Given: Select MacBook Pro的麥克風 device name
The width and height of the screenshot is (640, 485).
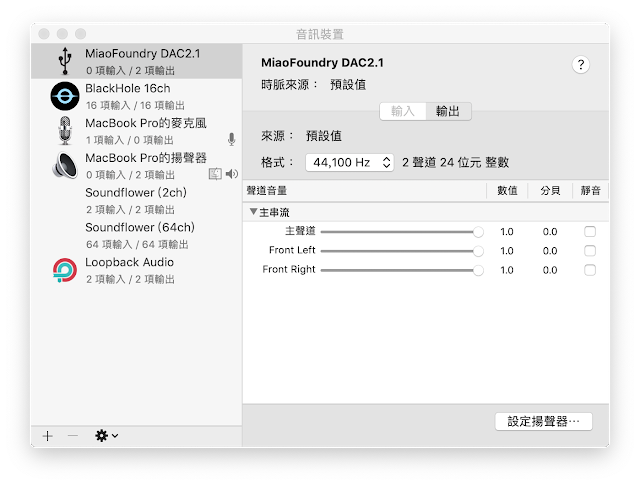Looking at the screenshot, I should click(146, 123).
